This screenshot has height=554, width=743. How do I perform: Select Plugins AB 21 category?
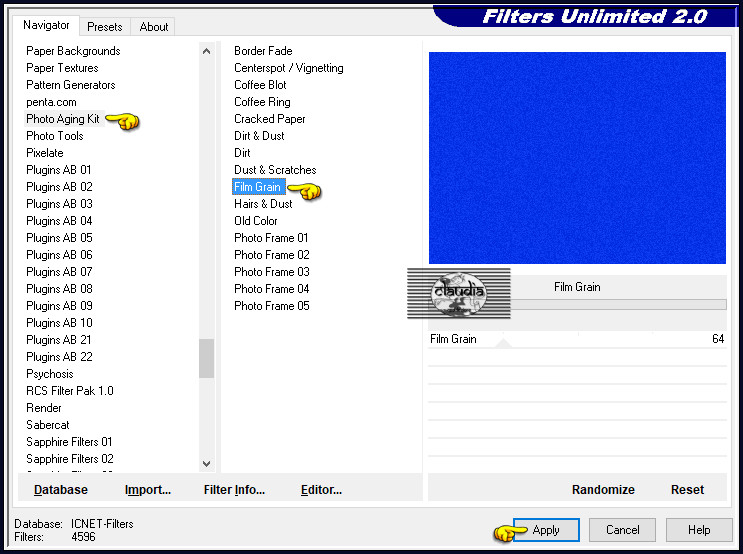59,340
